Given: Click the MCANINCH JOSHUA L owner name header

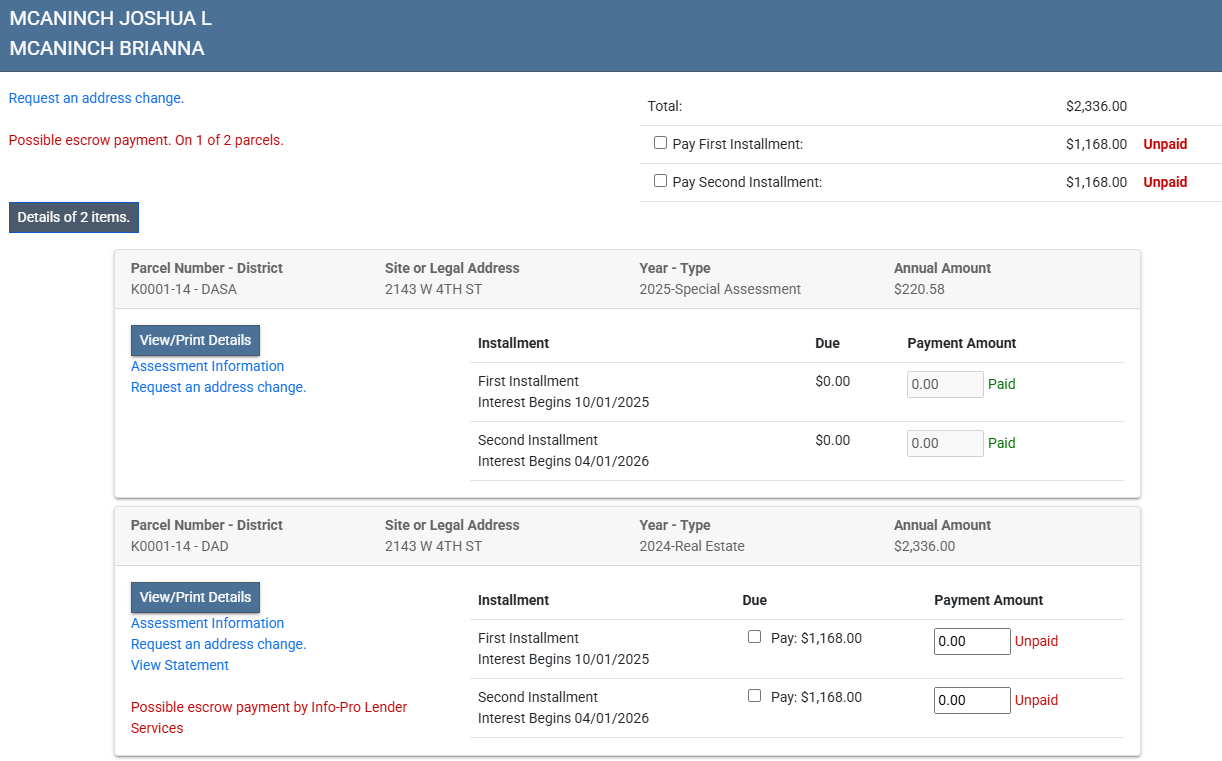Looking at the screenshot, I should [x=110, y=19].
